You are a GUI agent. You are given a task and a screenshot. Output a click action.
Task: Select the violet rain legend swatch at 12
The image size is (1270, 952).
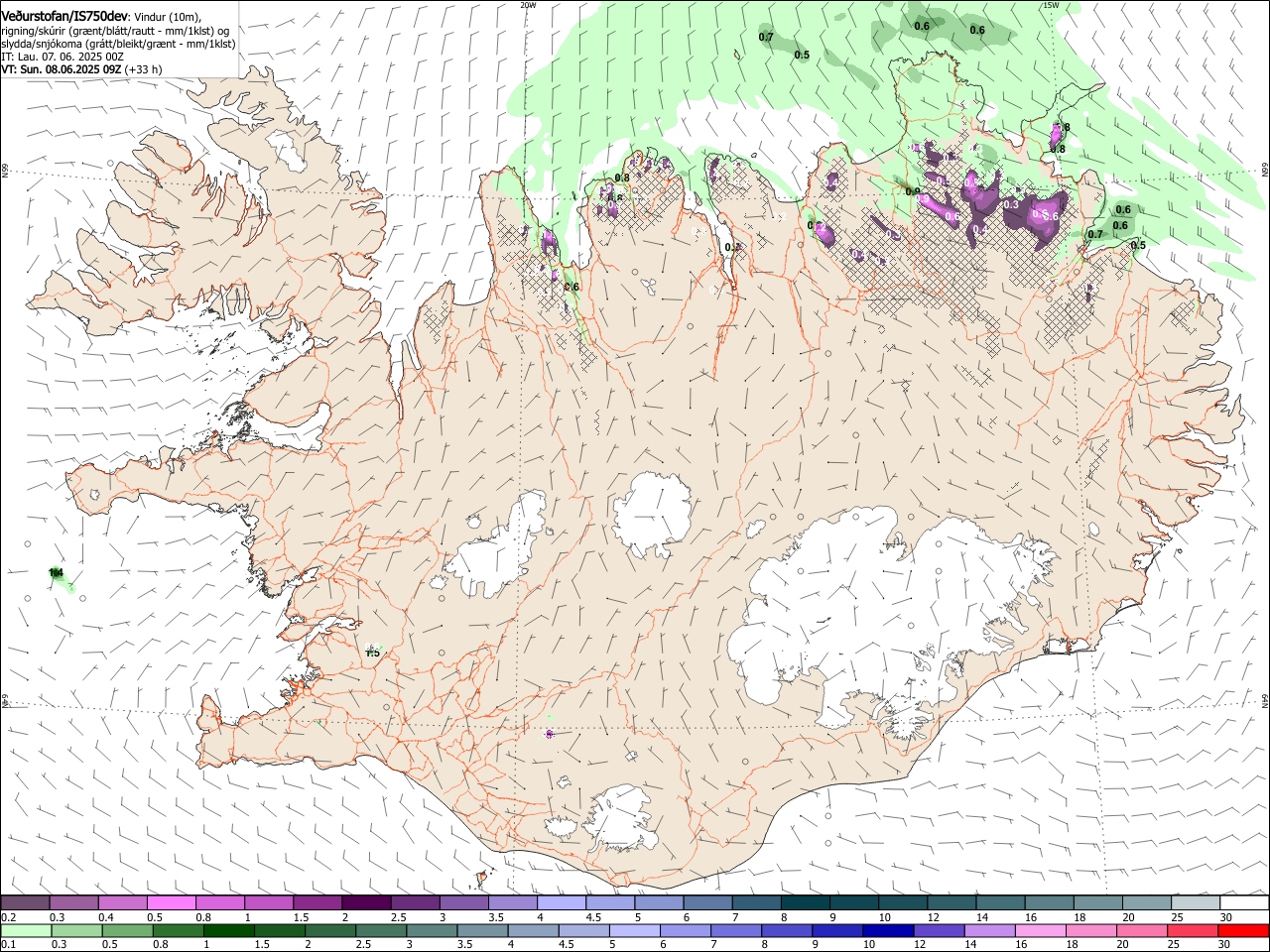(x=937, y=930)
